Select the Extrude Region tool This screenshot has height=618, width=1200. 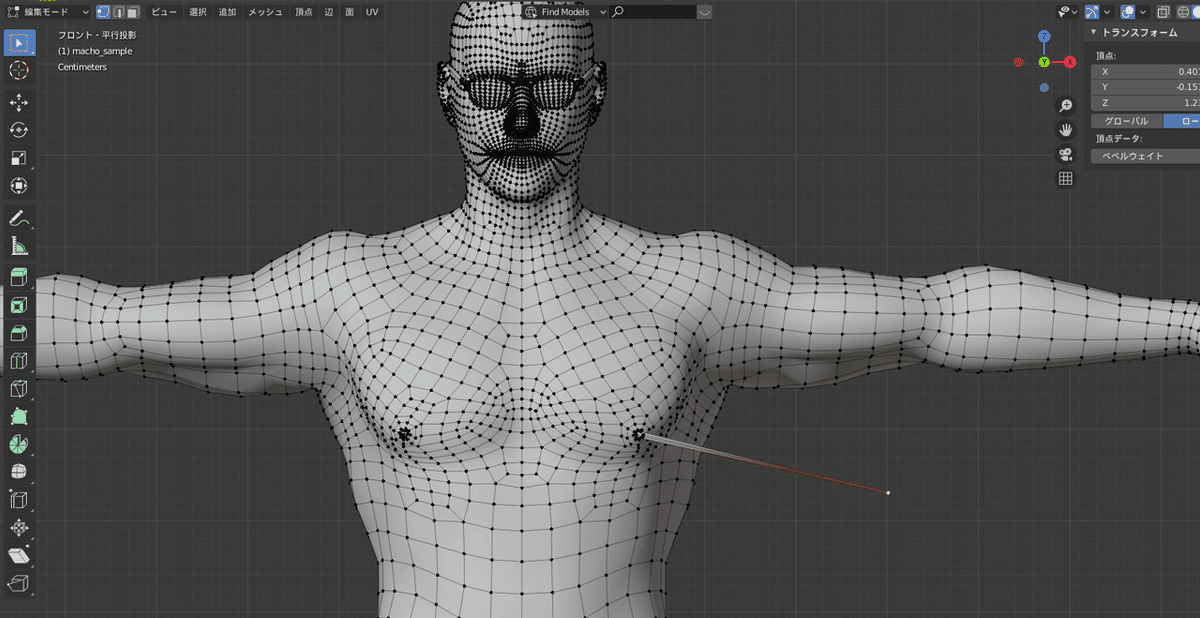coord(19,277)
